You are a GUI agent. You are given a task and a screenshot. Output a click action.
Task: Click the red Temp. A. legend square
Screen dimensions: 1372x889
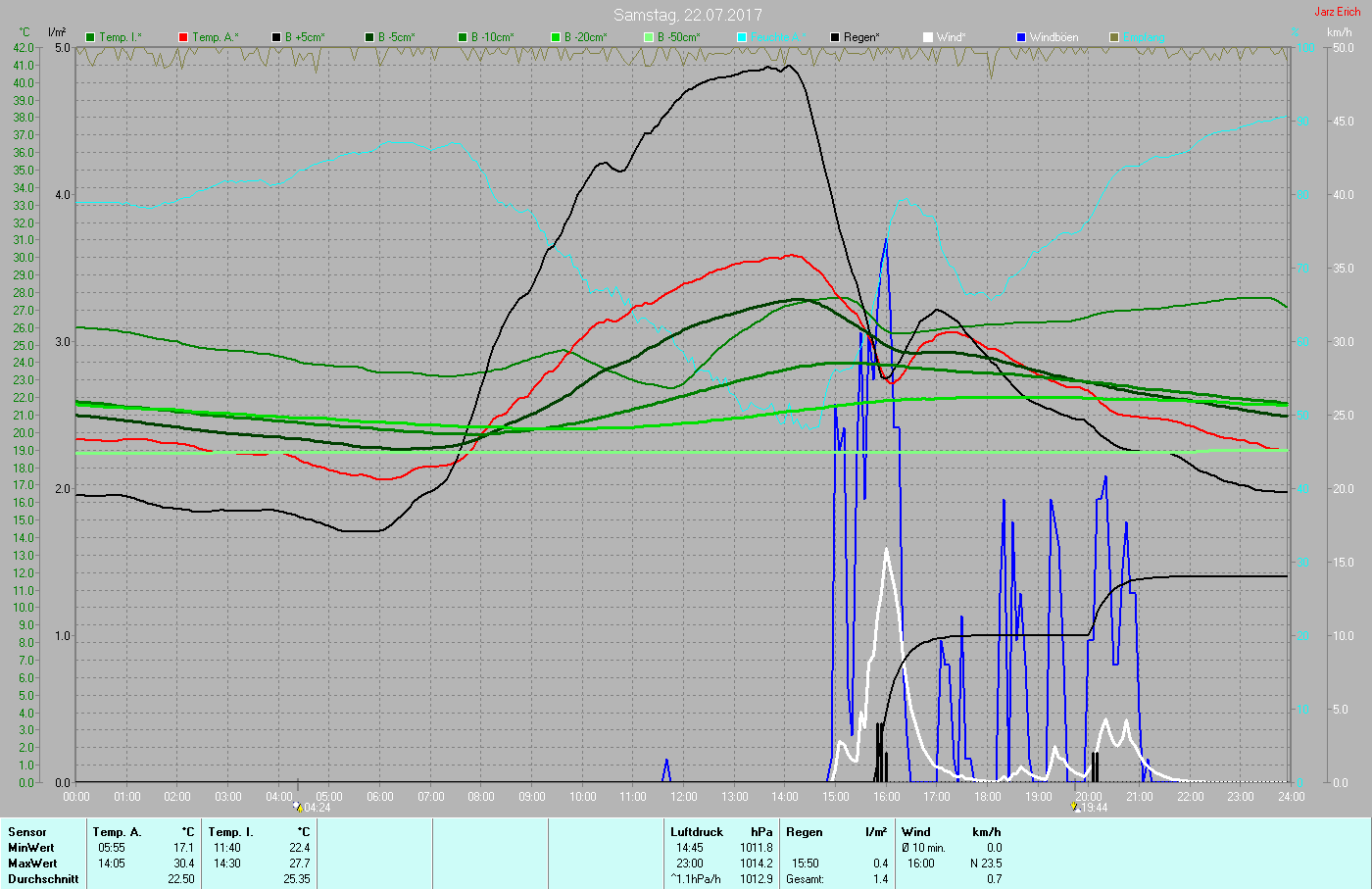183,37
